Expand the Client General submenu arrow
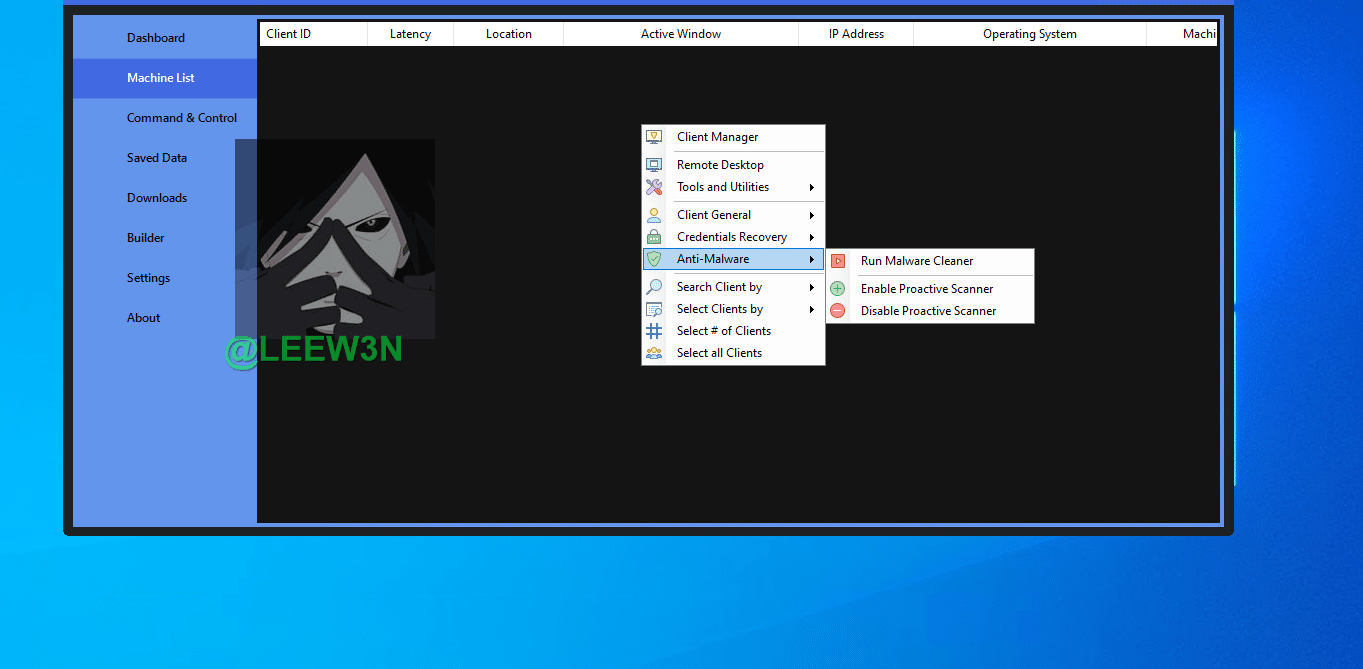Screen dimensions: 1363x669 (x=812, y=215)
